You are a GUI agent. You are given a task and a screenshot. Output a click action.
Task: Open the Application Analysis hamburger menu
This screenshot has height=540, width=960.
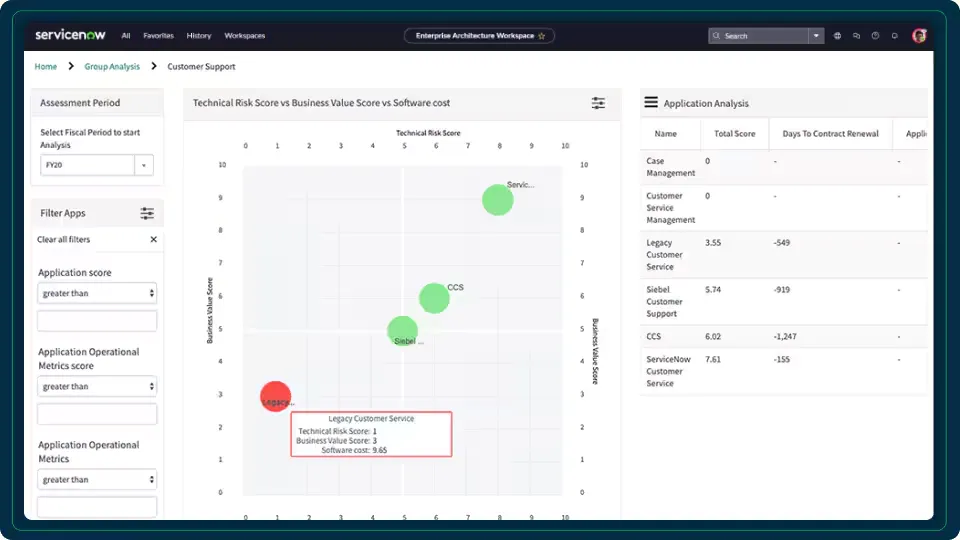651,102
